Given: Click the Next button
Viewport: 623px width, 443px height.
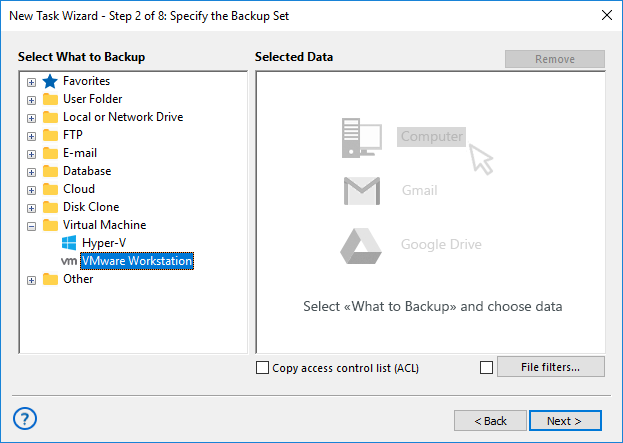Looking at the screenshot, I should click(565, 420).
